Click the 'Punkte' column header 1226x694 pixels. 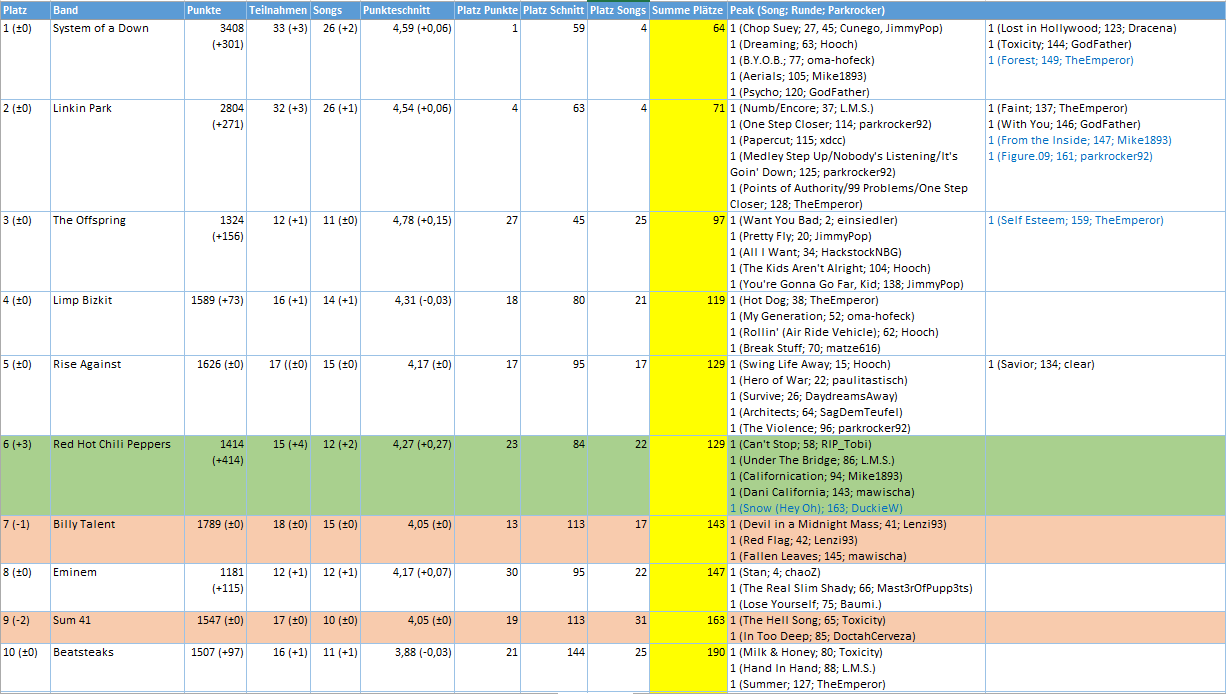pyautogui.click(x=215, y=10)
